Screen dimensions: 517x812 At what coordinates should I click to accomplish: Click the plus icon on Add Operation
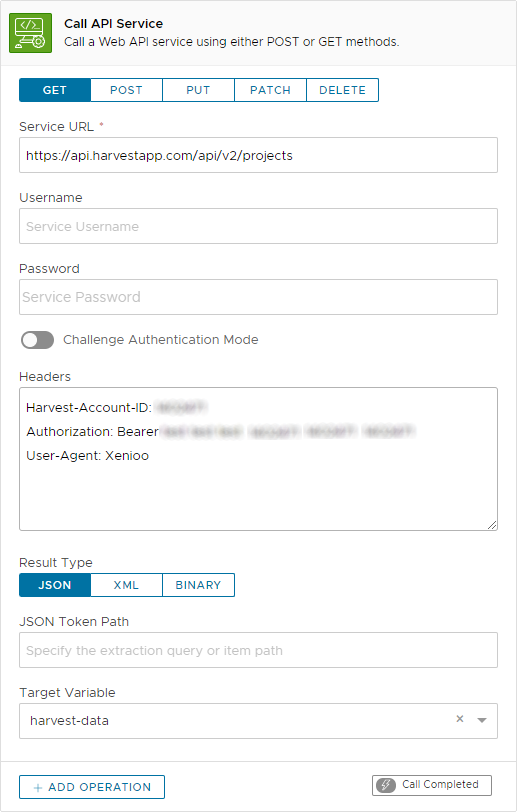click(x=37, y=788)
